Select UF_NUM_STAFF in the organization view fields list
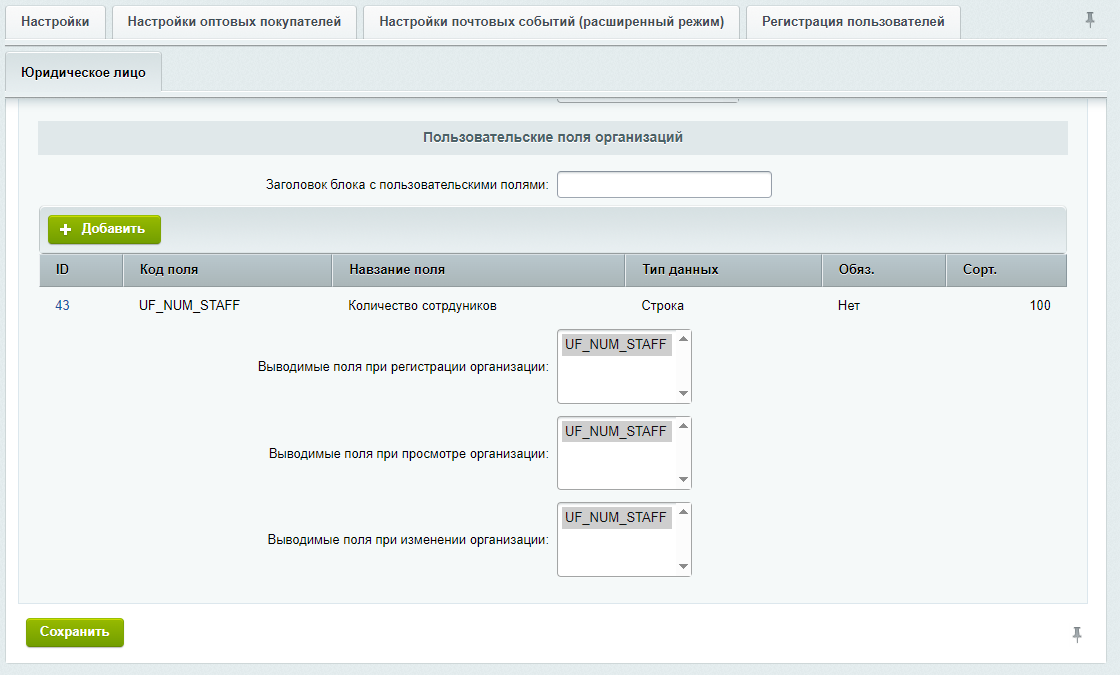Viewport: 1120px width, 675px height. pyautogui.click(x=616, y=431)
